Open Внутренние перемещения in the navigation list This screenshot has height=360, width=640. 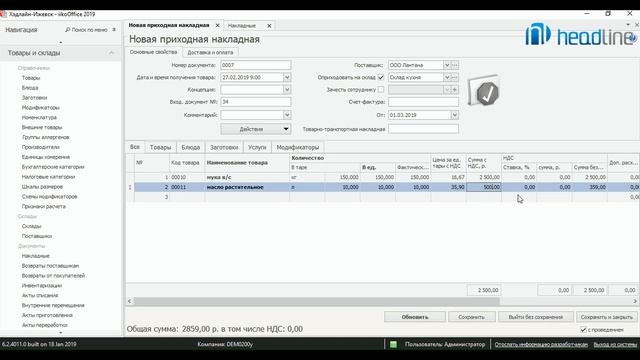pos(53,305)
